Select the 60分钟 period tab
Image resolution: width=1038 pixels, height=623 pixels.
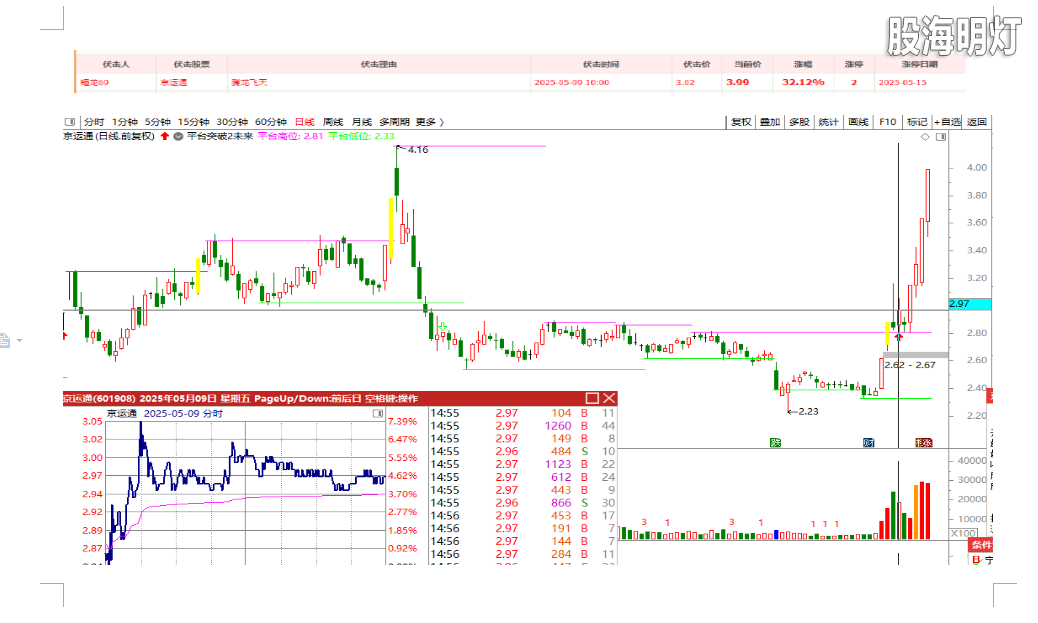point(271,122)
